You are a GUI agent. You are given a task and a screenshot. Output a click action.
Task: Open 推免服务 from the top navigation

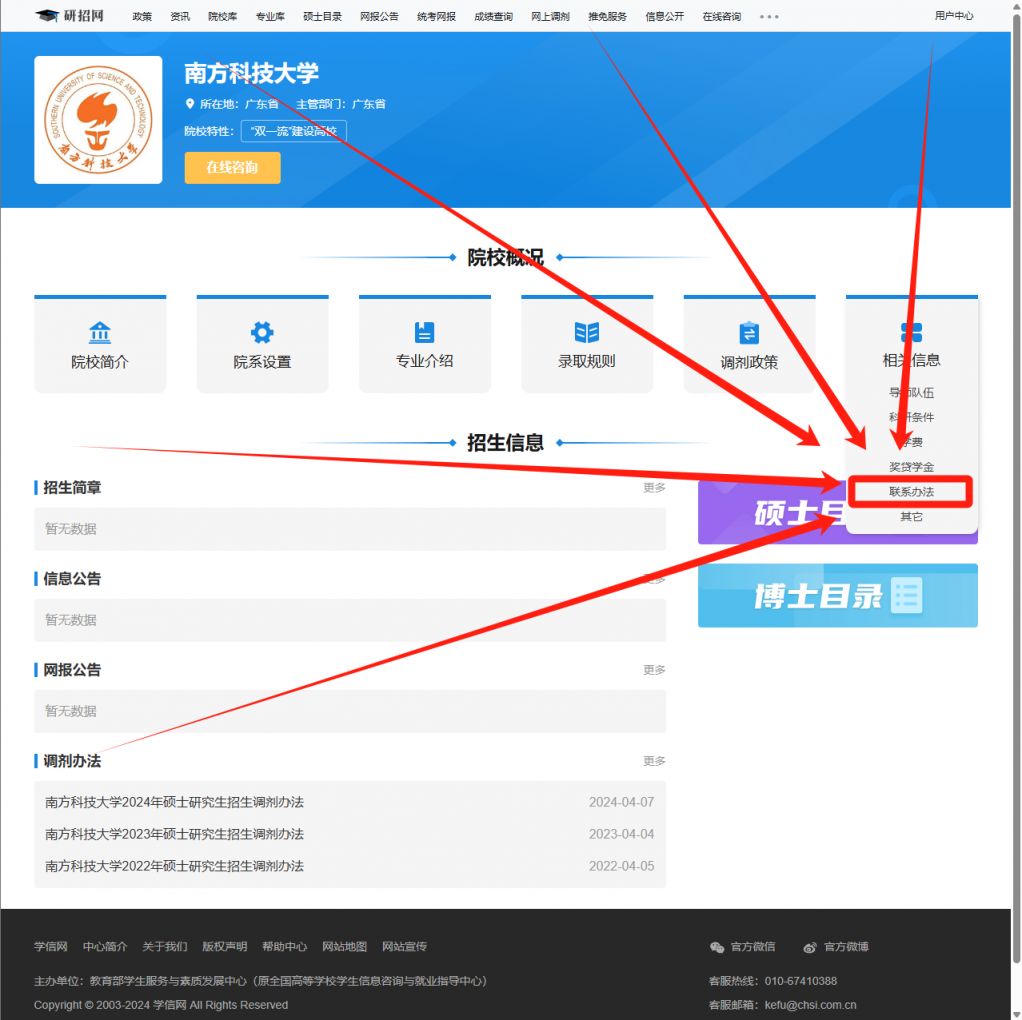607,16
